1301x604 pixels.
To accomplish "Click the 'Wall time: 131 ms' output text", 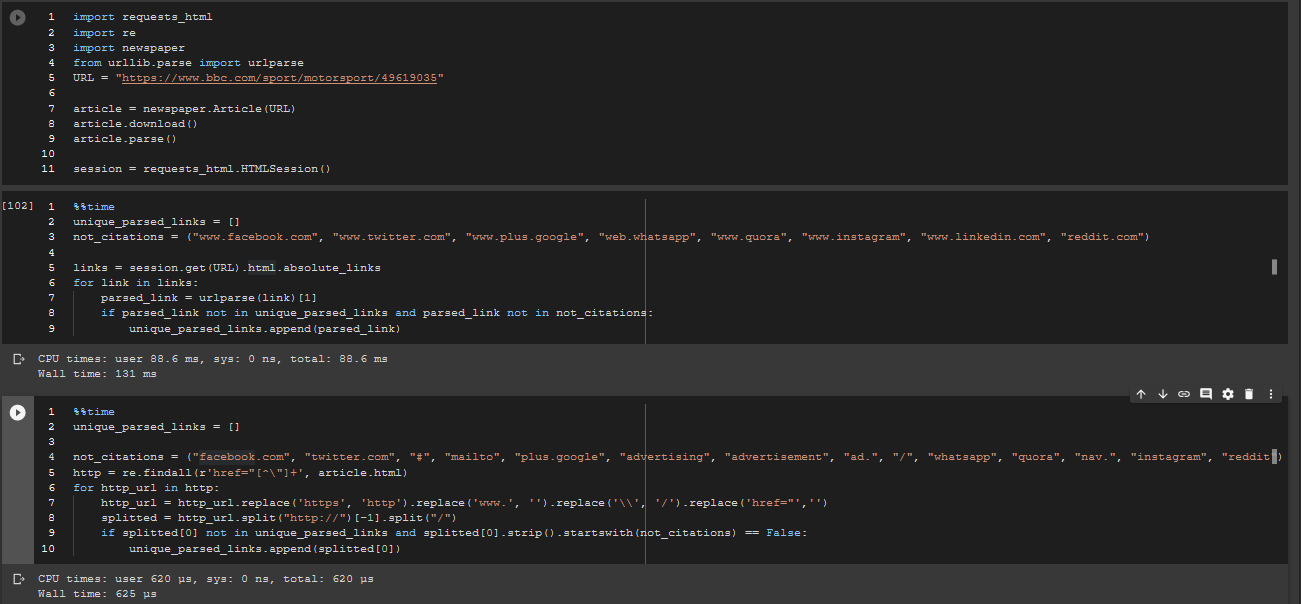I will pyautogui.click(x=97, y=374).
